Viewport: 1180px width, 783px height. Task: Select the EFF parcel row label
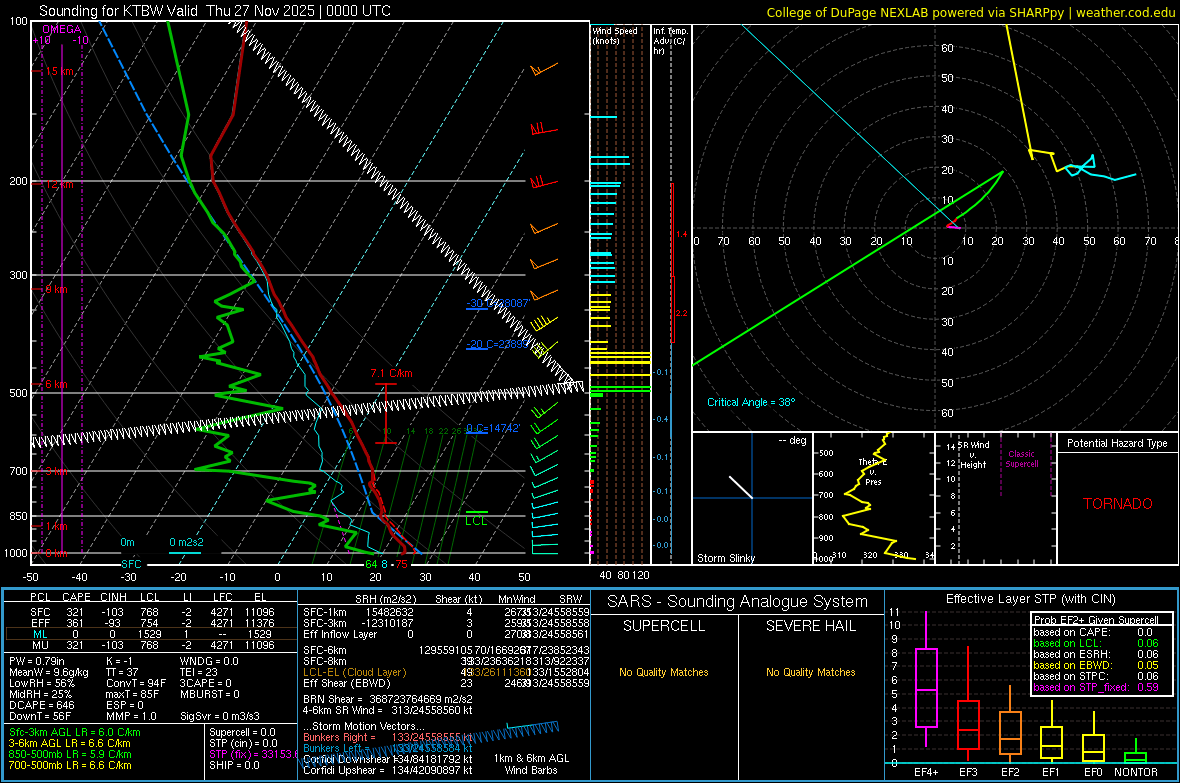41,623
